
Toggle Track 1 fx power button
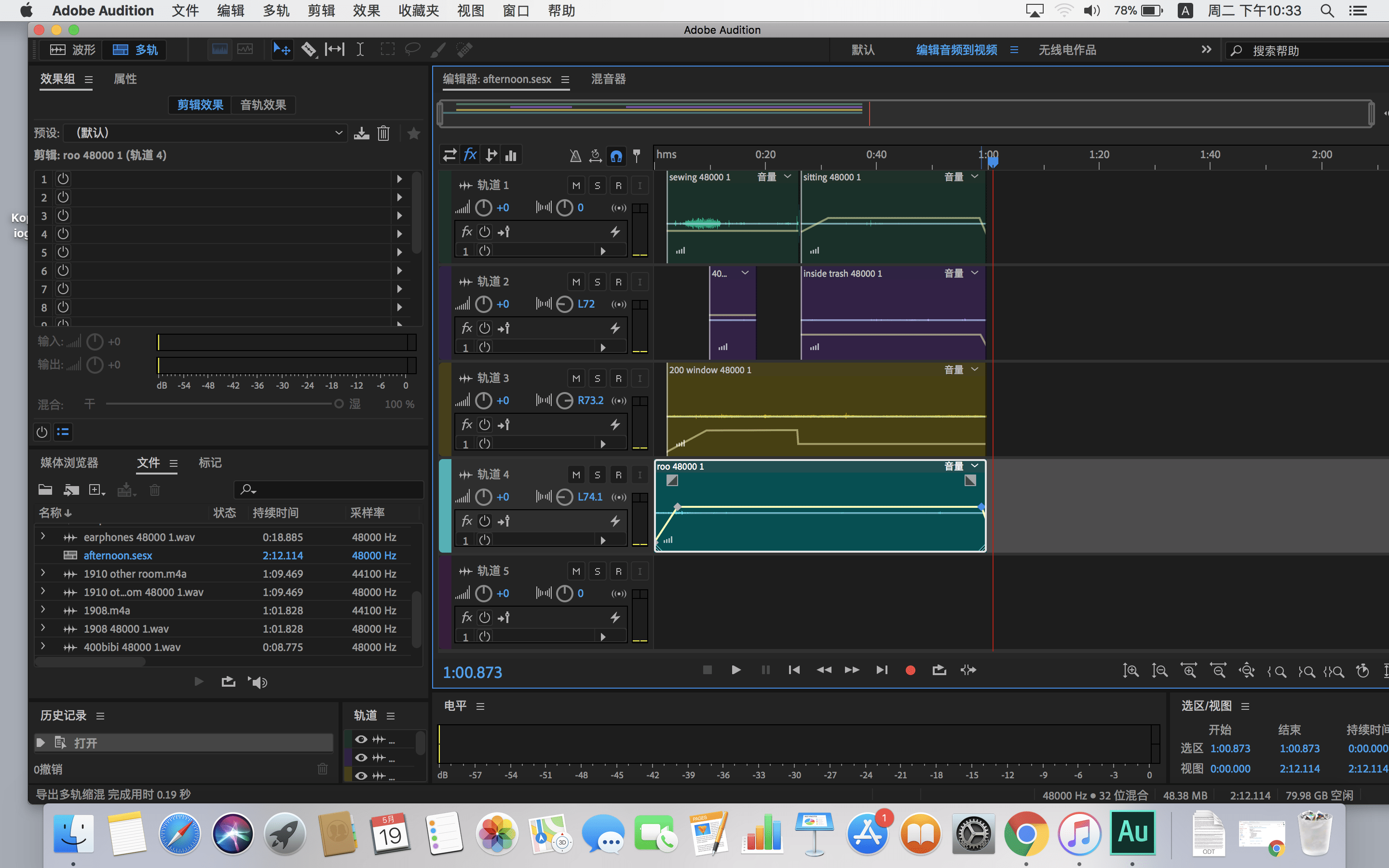[x=485, y=231]
